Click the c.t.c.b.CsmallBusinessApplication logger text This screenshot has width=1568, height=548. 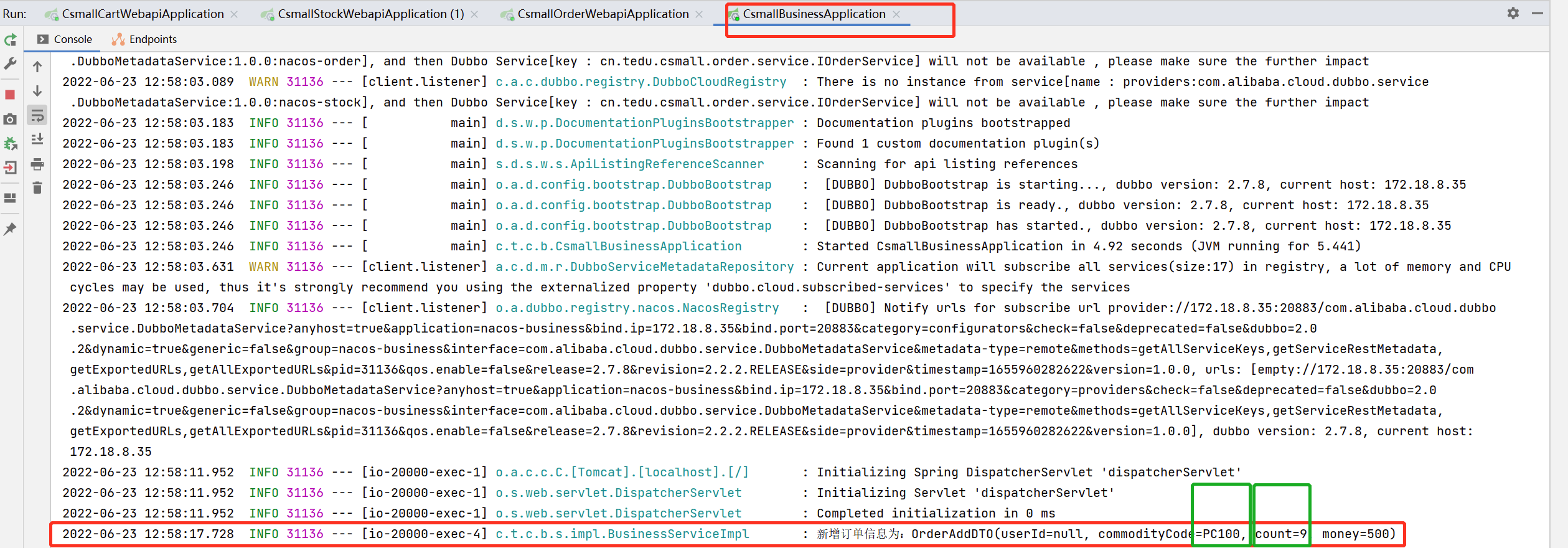point(619,246)
